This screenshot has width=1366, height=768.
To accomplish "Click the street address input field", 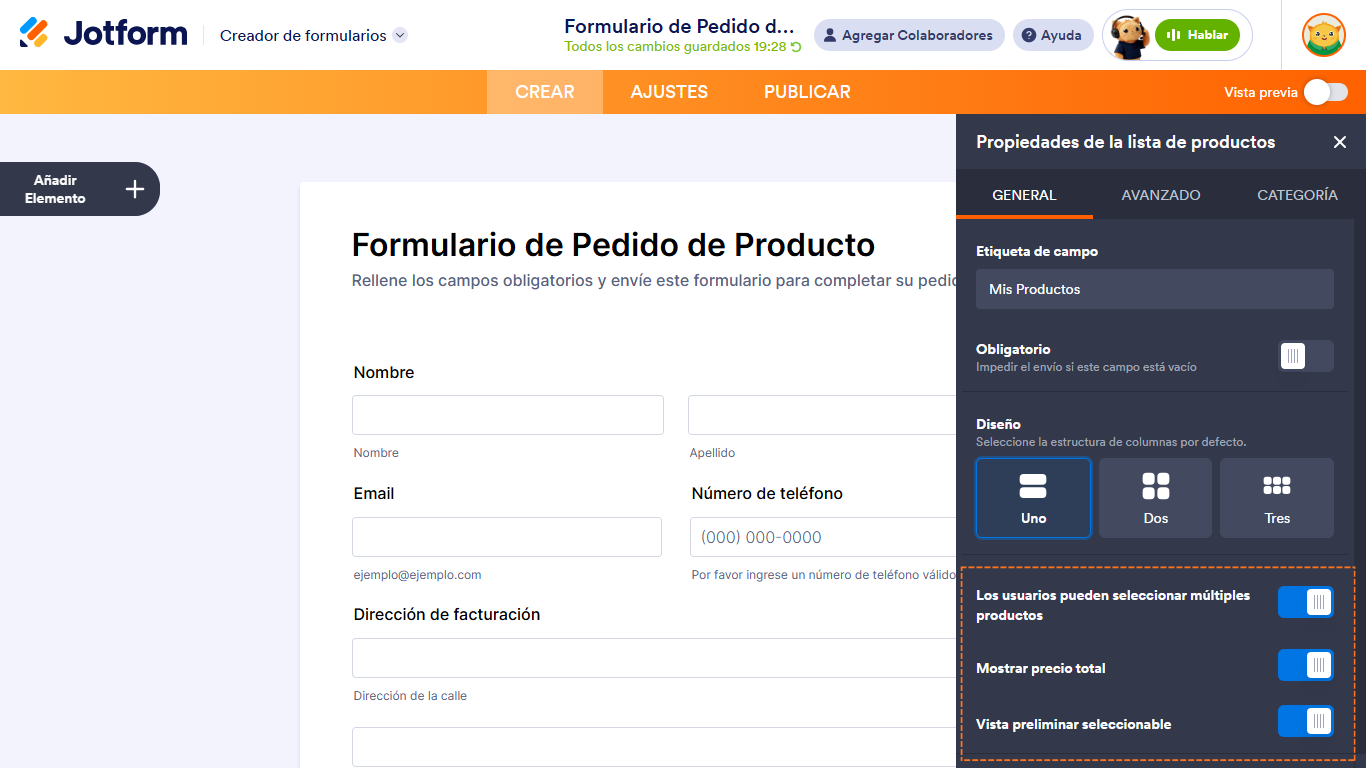I will click(x=654, y=658).
